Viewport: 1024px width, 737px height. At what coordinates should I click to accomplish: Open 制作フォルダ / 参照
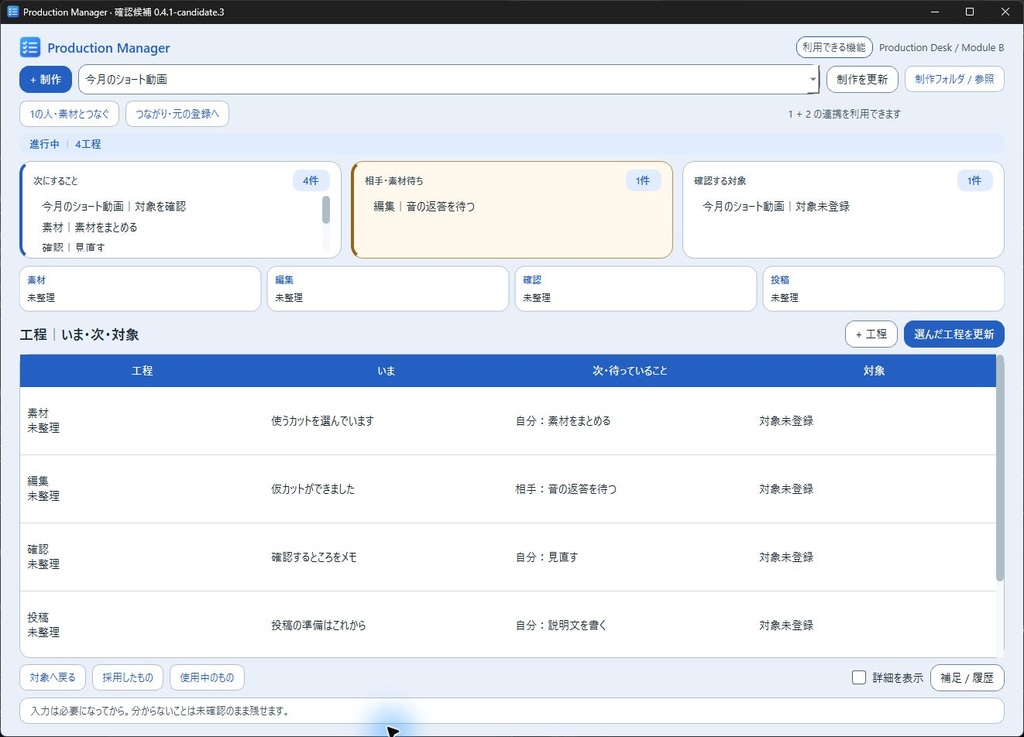tap(954, 80)
